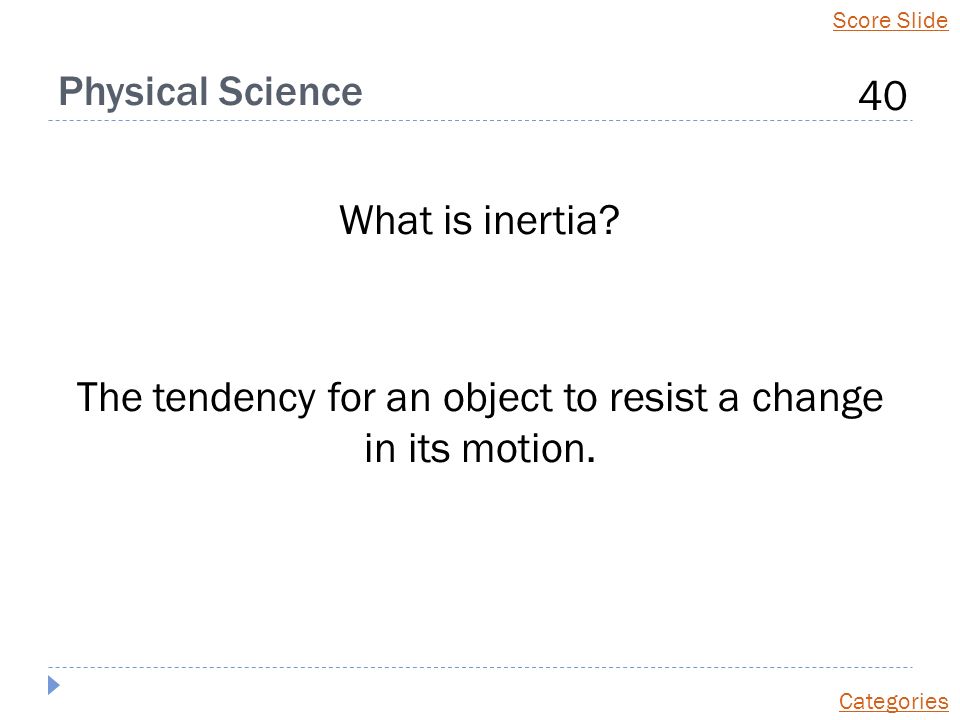Click the blue triangle arrow icon
Screen dimensions: 960x720
click(54, 685)
